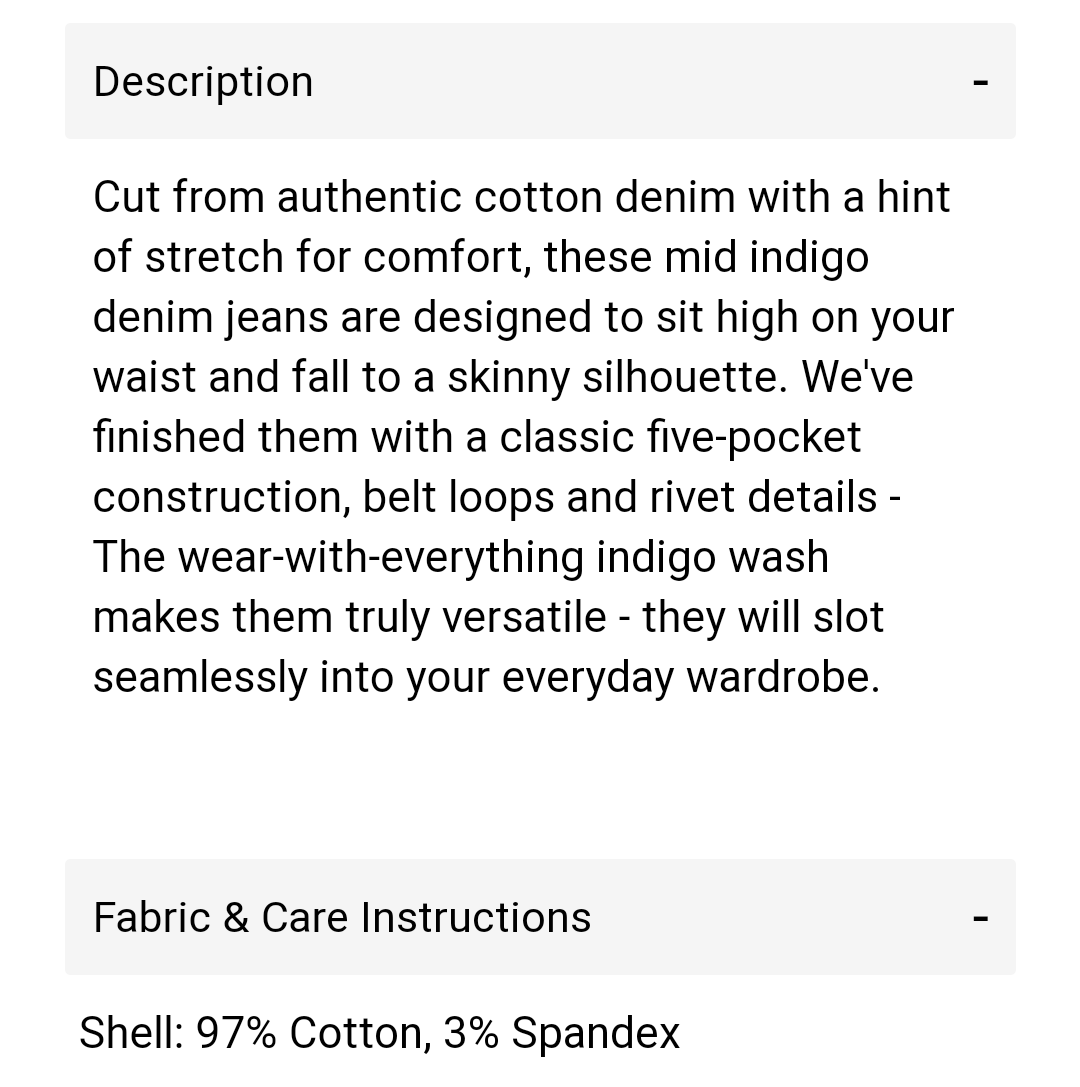Select the Shell fabric composition text

(x=380, y=1031)
